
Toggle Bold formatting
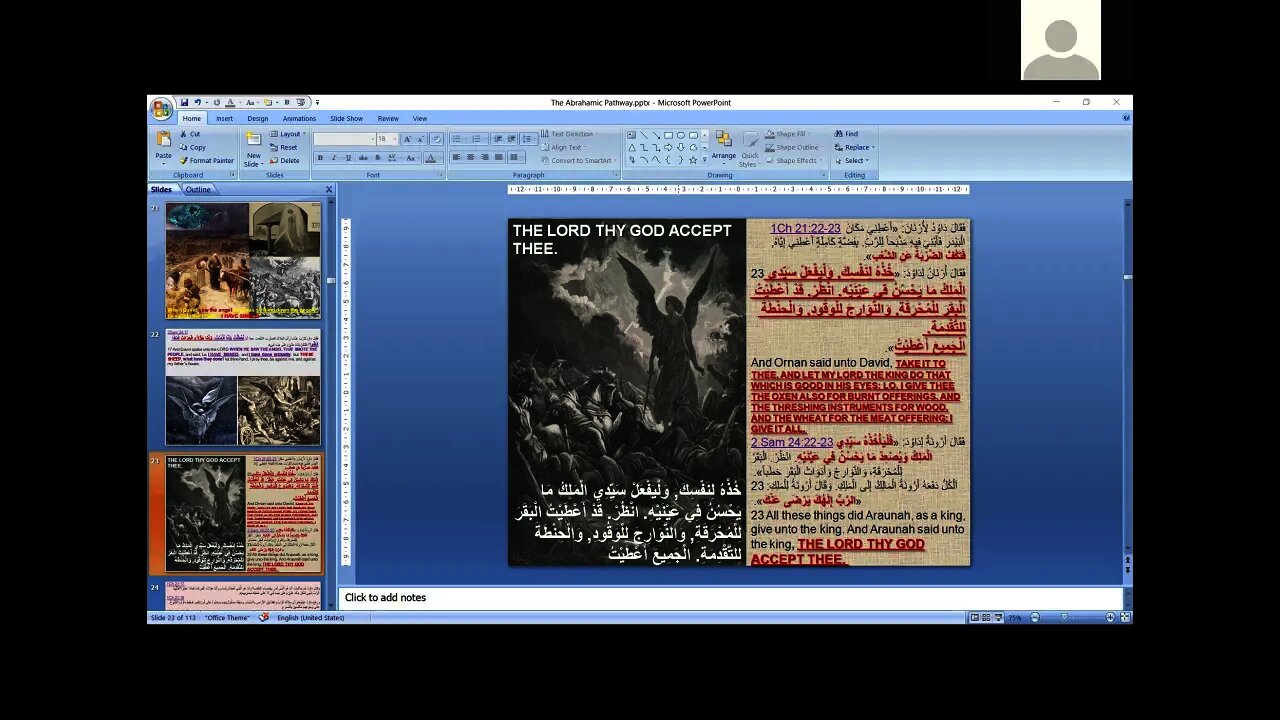(x=320, y=157)
